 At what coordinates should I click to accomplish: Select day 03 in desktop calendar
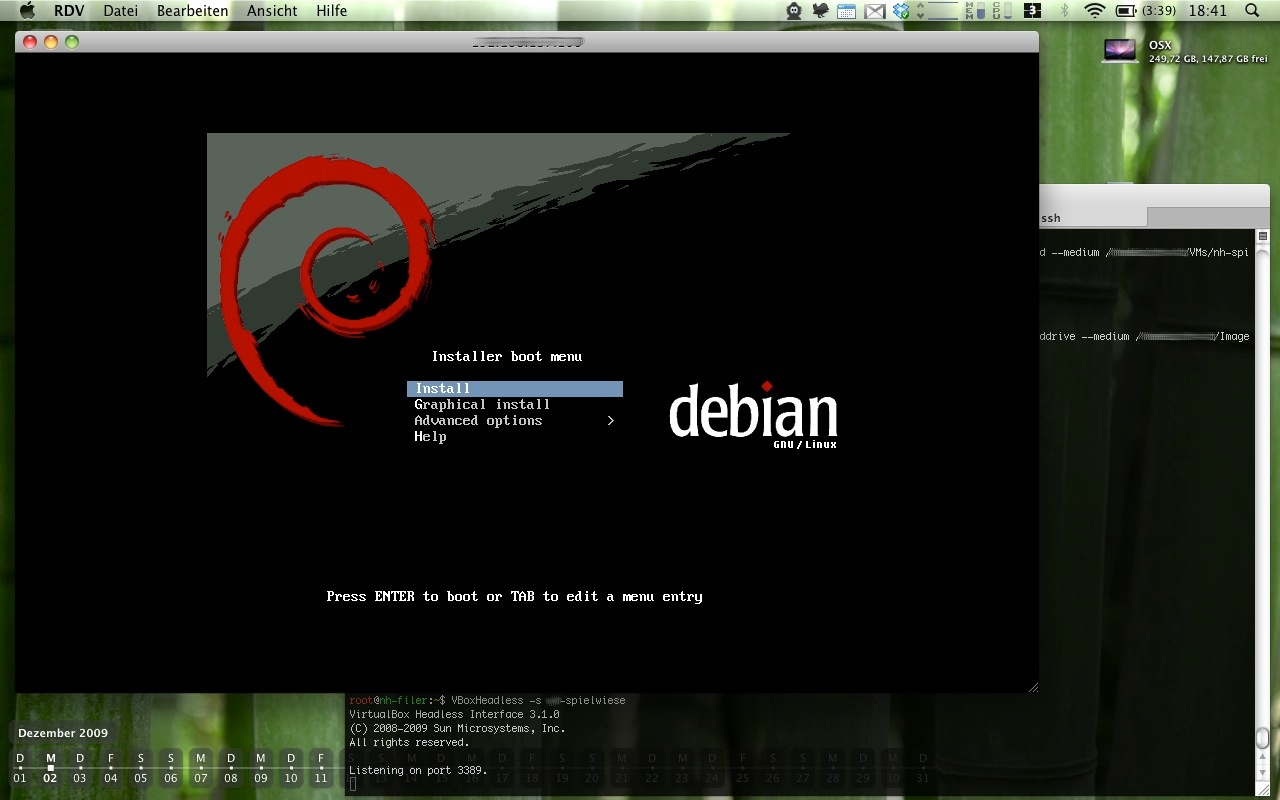80,769
